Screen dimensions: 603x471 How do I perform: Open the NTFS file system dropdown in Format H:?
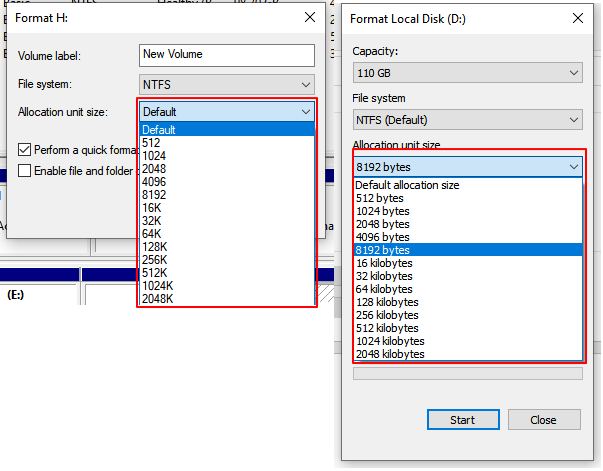pos(227,85)
